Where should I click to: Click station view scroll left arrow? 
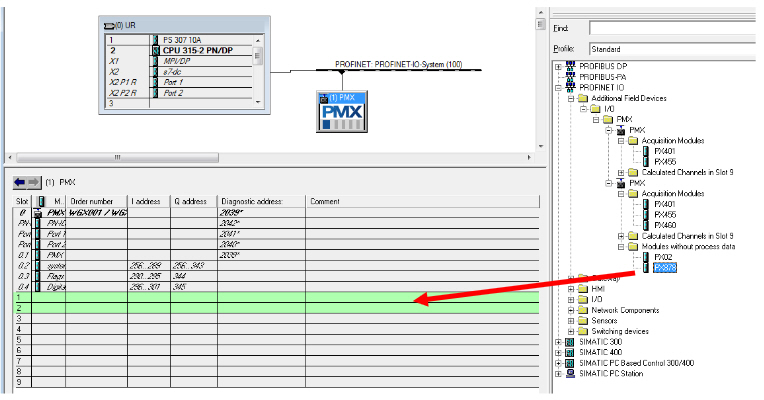click(10, 157)
